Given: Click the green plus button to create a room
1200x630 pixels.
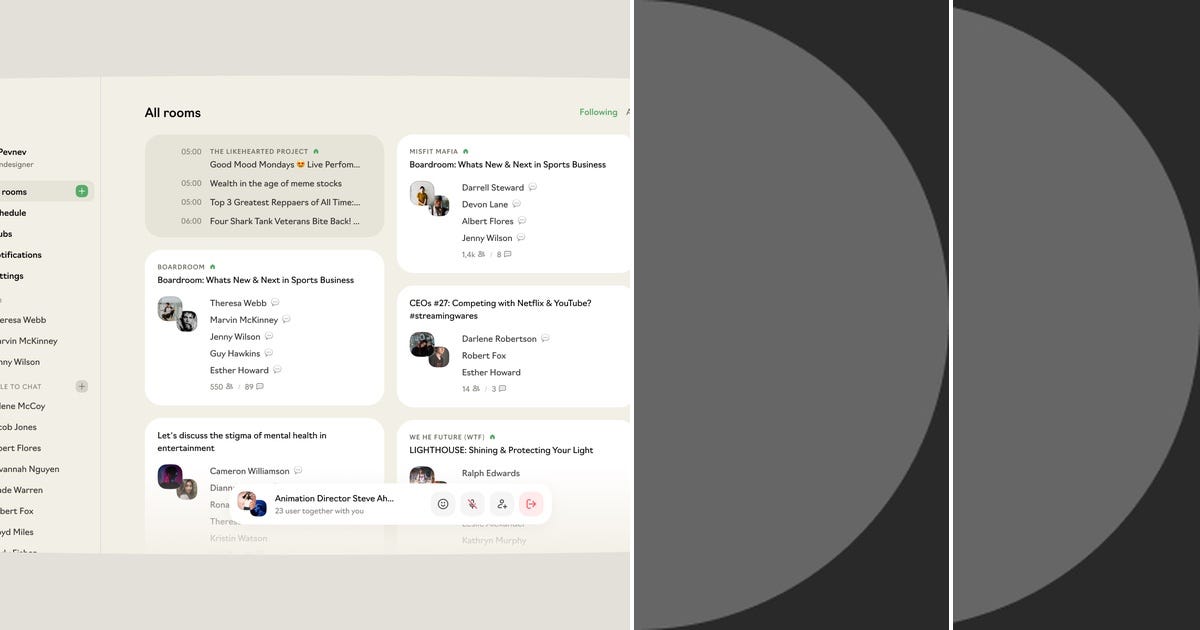Looking at the screenshot, I should [x=82, y=191].
